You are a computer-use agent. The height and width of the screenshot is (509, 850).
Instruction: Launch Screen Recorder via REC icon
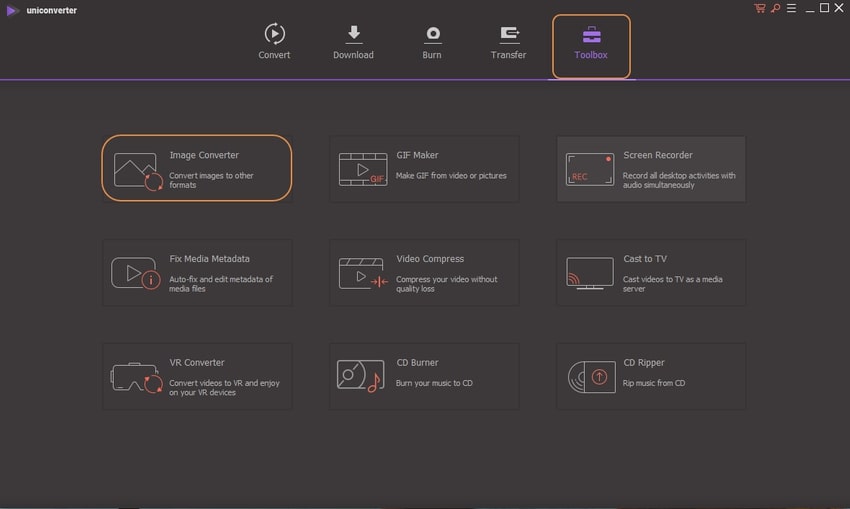pos(589,170)
